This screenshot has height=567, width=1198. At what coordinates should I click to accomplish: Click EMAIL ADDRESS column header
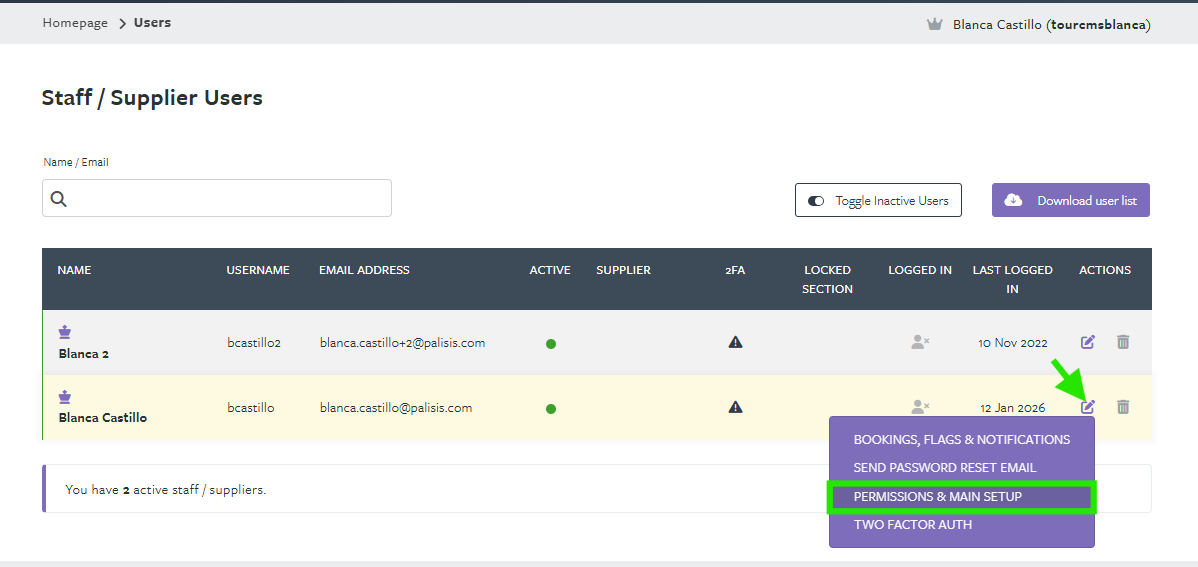[364, 270]
